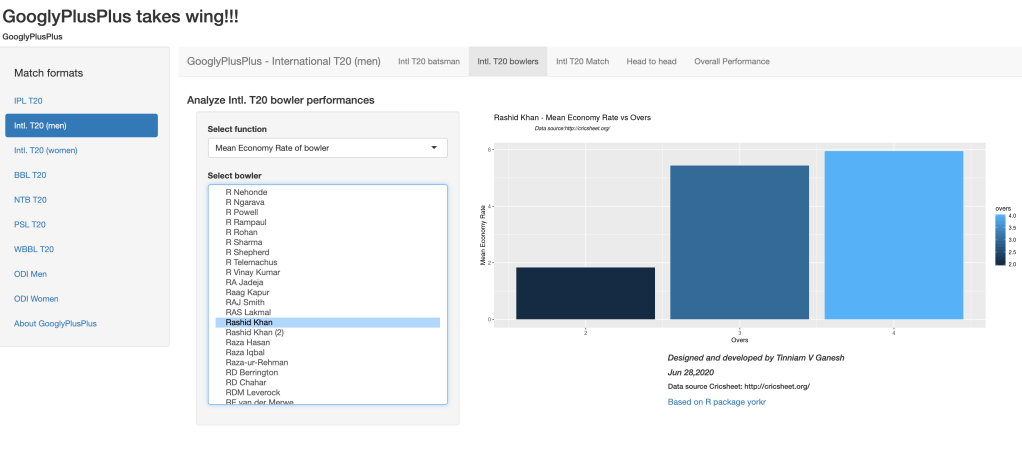Open the Select function dropdown arrow
Viewport: 1022px width, 466px height.
[x=434, y=148]
